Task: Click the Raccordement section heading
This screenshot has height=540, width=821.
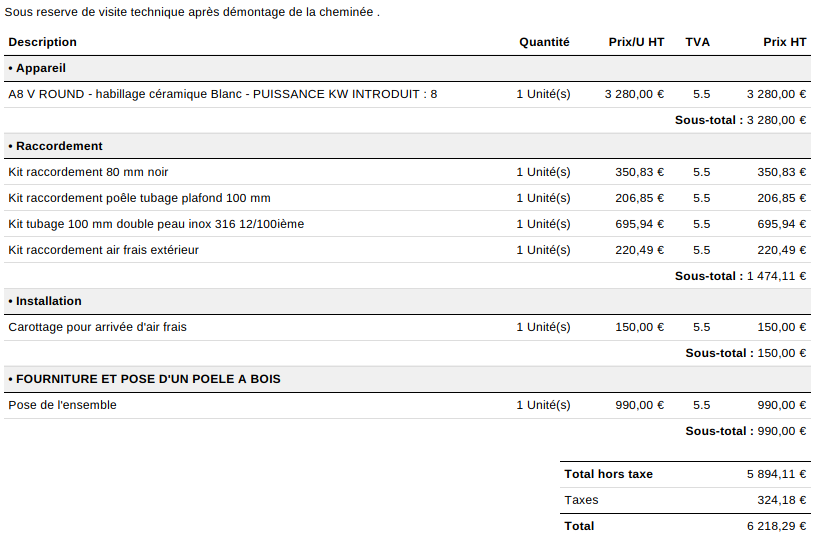Action: [59, 146]
